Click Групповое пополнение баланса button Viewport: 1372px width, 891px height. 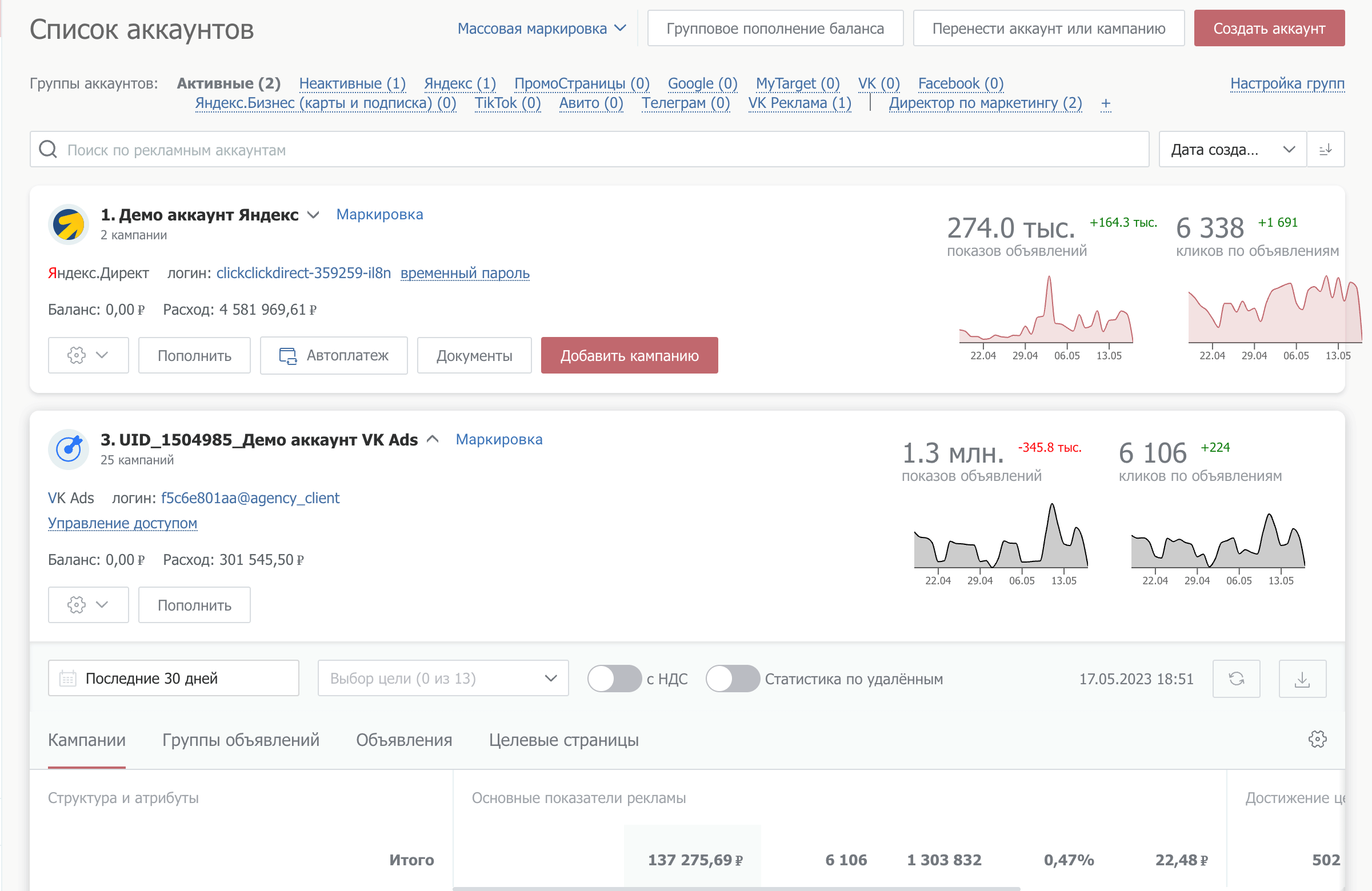[x=775, y=28]
